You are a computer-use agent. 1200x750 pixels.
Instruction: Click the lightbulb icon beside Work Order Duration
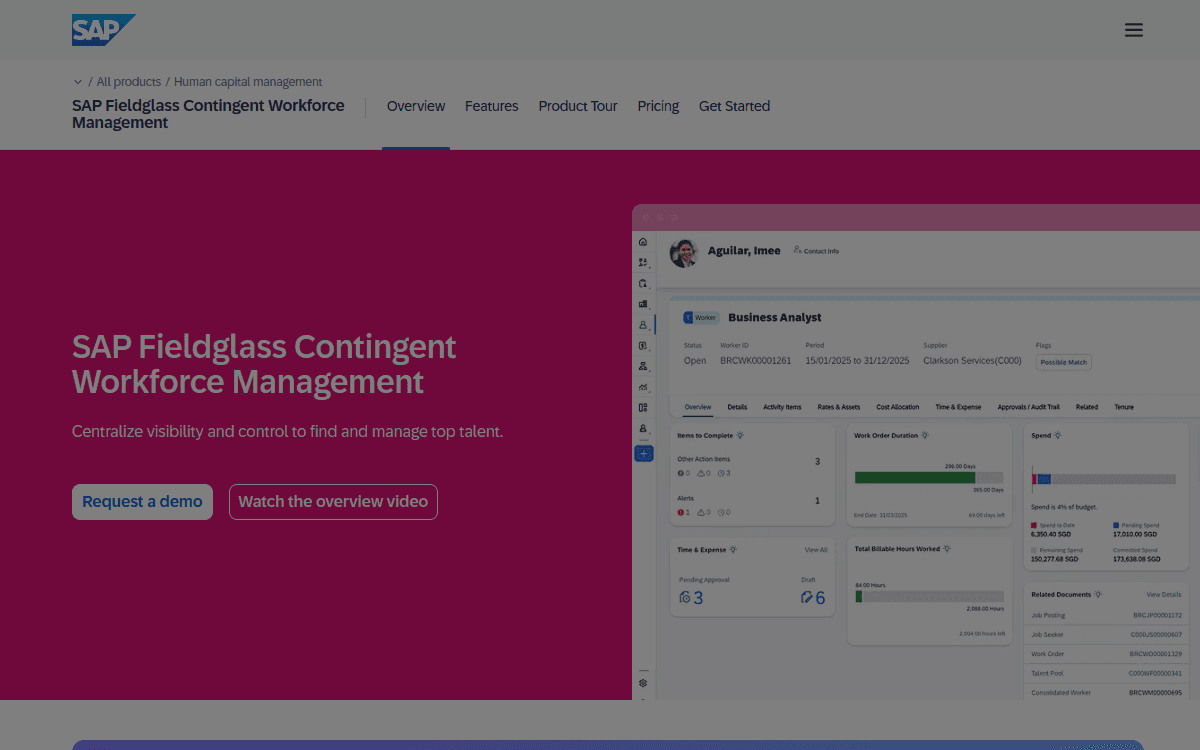(x=925, y=435)
